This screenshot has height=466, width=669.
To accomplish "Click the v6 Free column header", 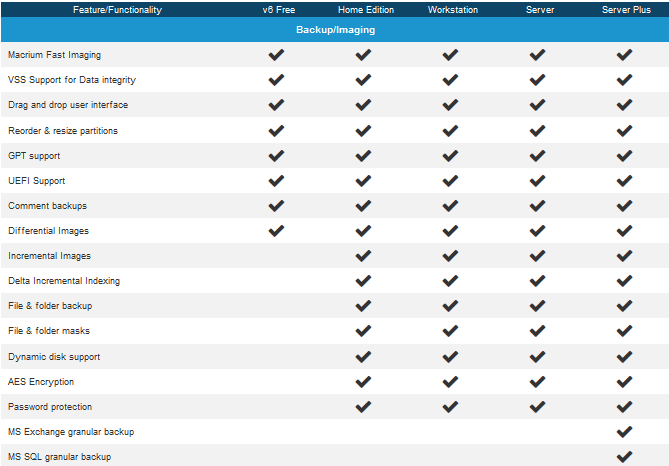I will [279, 10].
